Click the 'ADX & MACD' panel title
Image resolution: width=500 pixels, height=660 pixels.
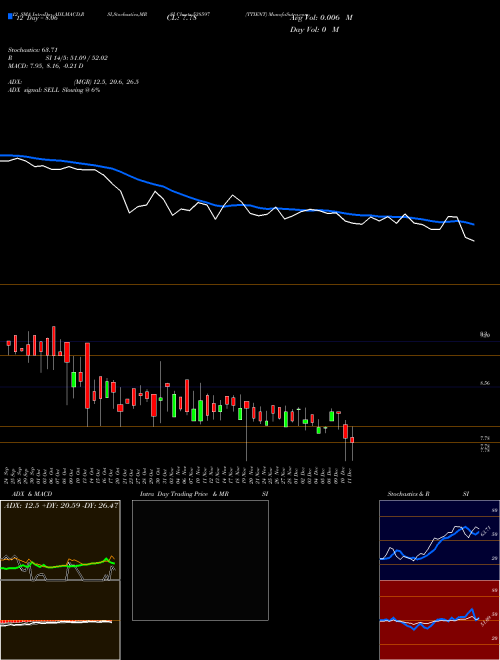point(32,494)
